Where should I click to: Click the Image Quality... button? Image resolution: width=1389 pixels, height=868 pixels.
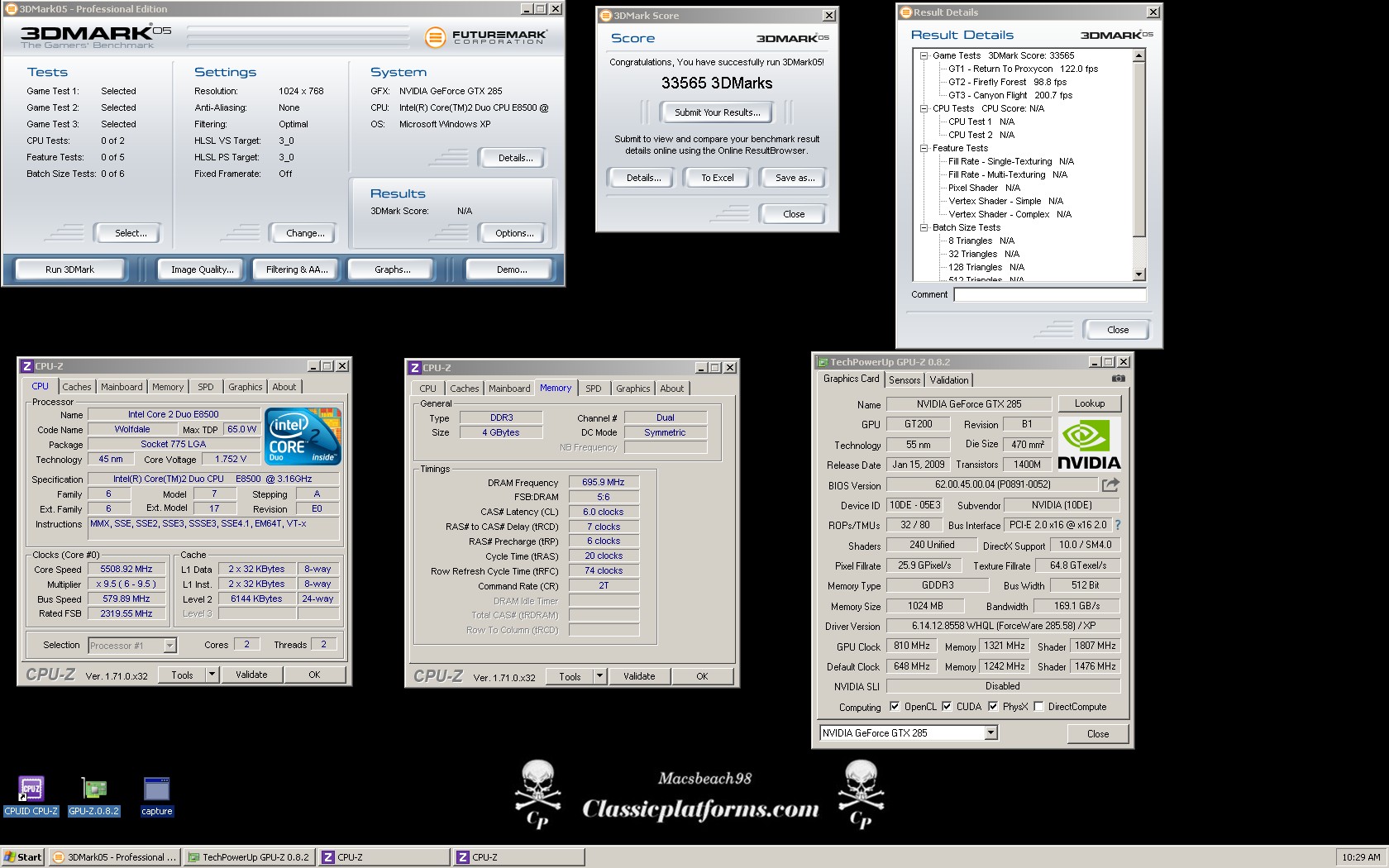click(x=202, y=269)
